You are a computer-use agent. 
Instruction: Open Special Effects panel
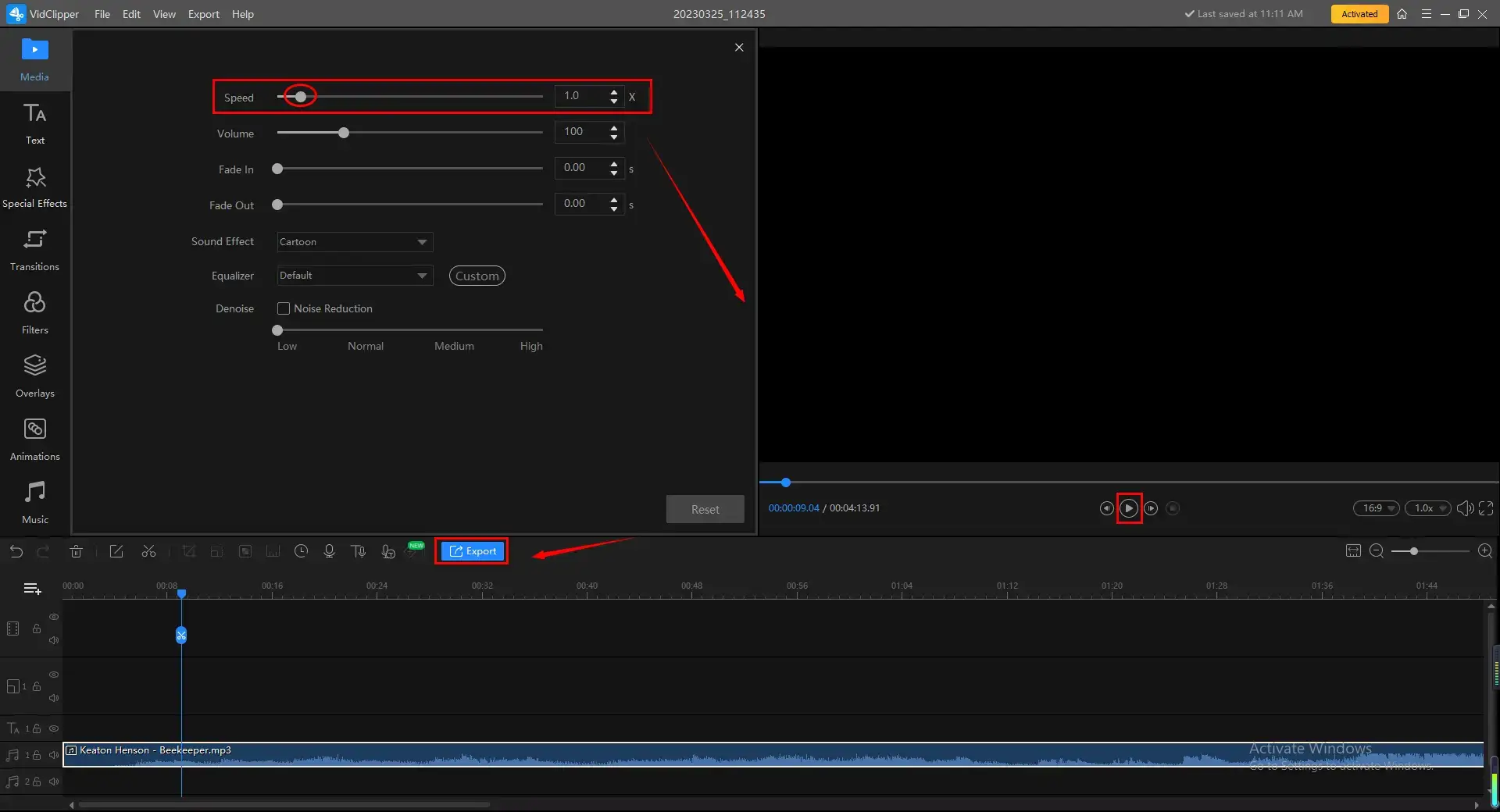click(x=34, y=187)
